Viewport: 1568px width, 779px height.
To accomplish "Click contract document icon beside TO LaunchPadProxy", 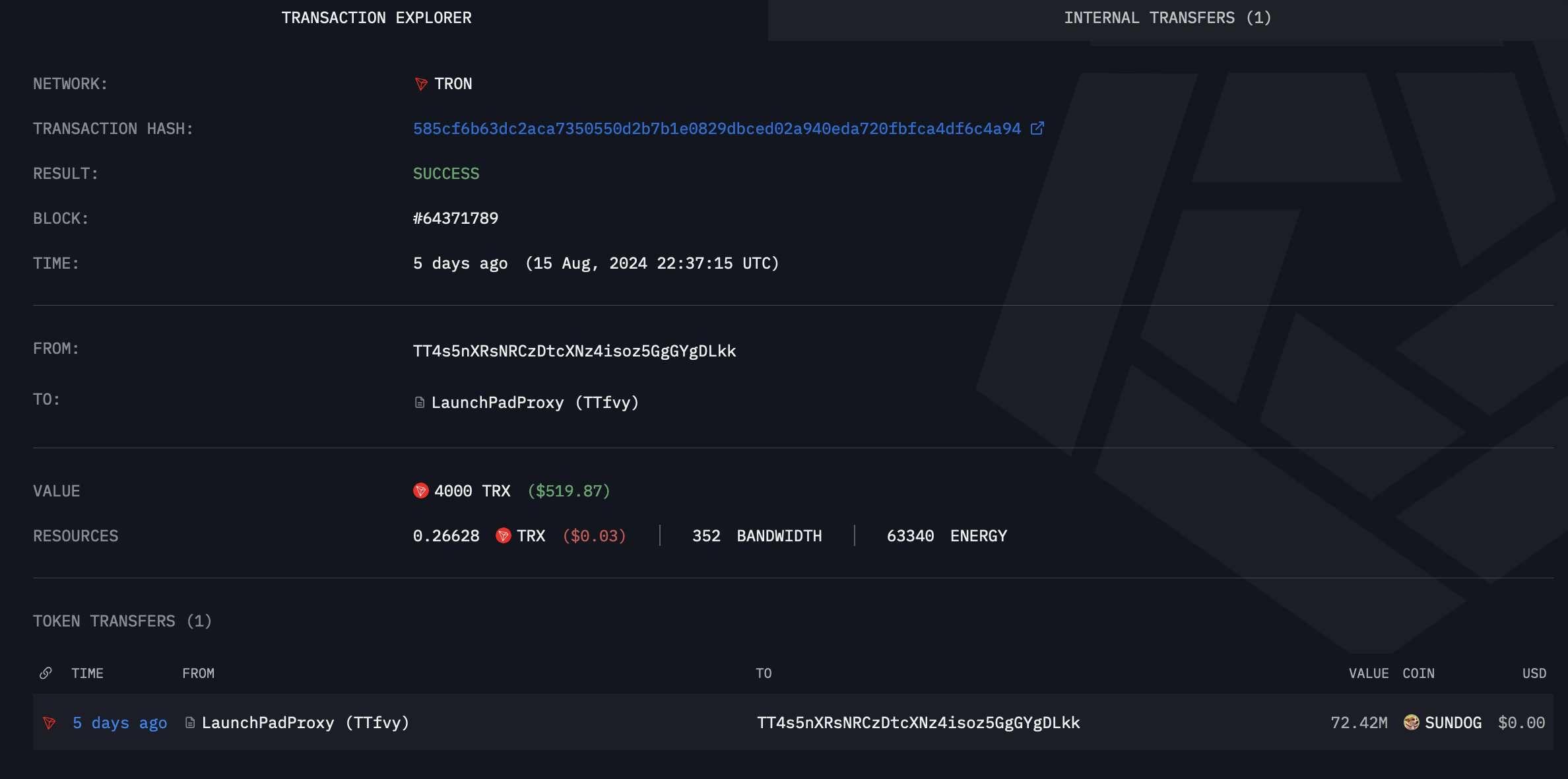I will pyautogui.click(x=419, y=402).
